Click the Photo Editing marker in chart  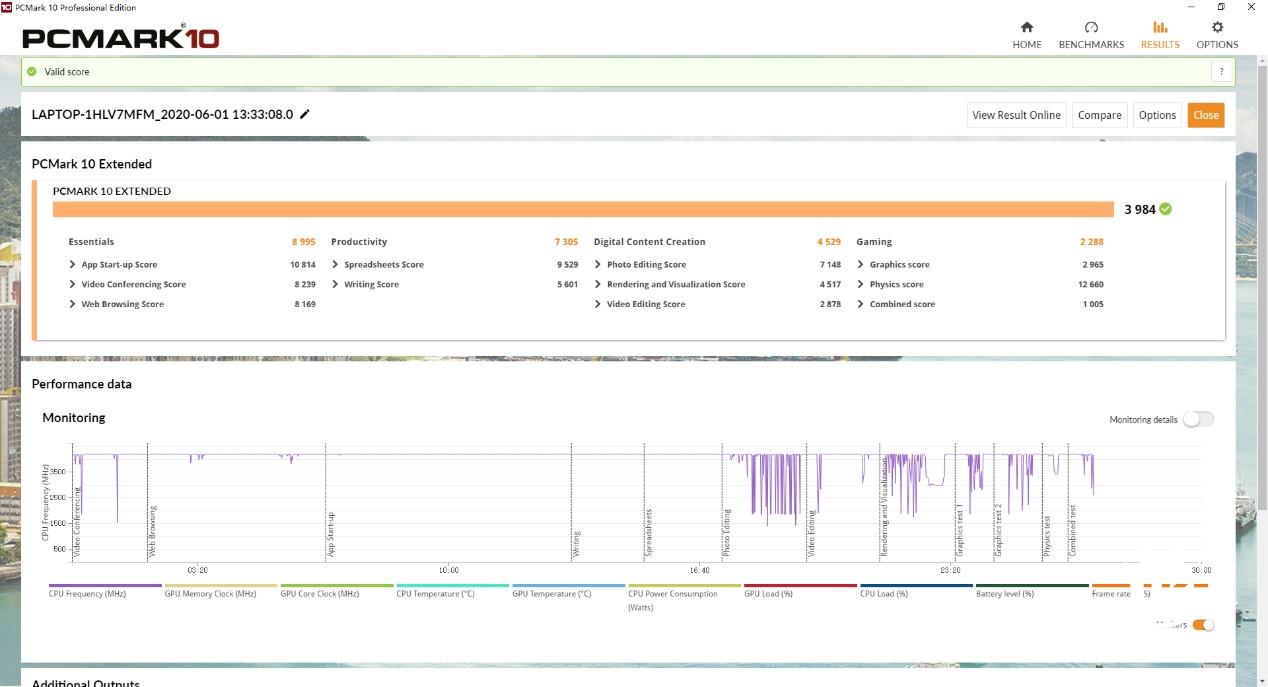point(727,533)
